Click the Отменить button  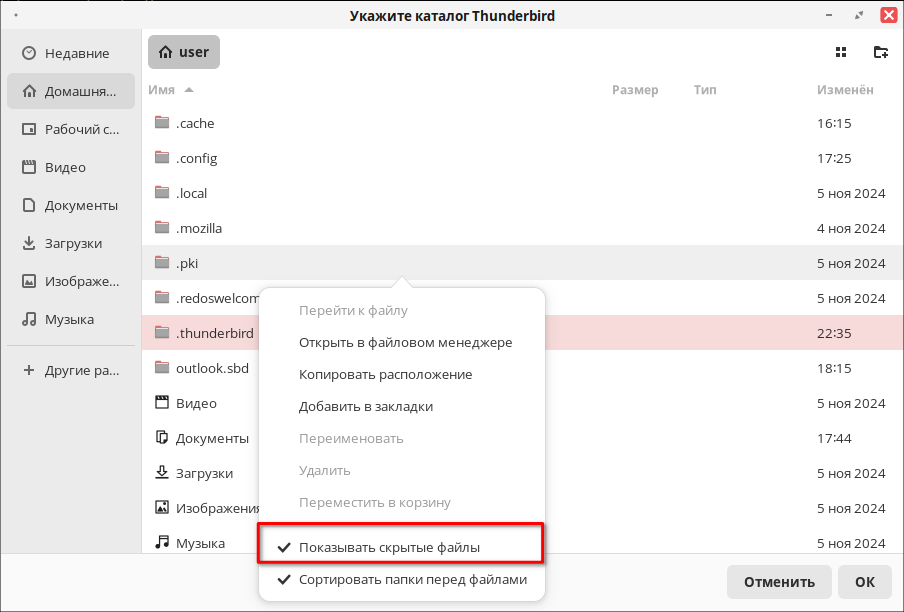[779, 582]
